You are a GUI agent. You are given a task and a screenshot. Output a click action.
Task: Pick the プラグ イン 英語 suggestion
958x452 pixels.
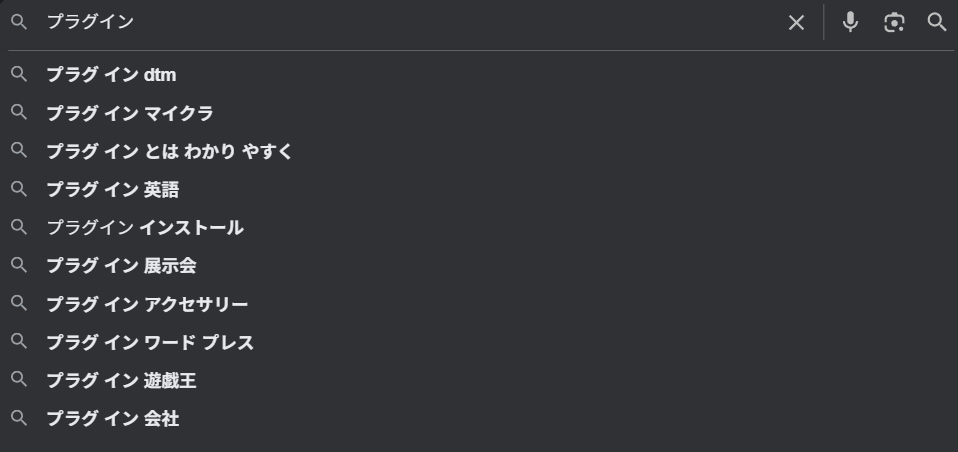point(113,189)
